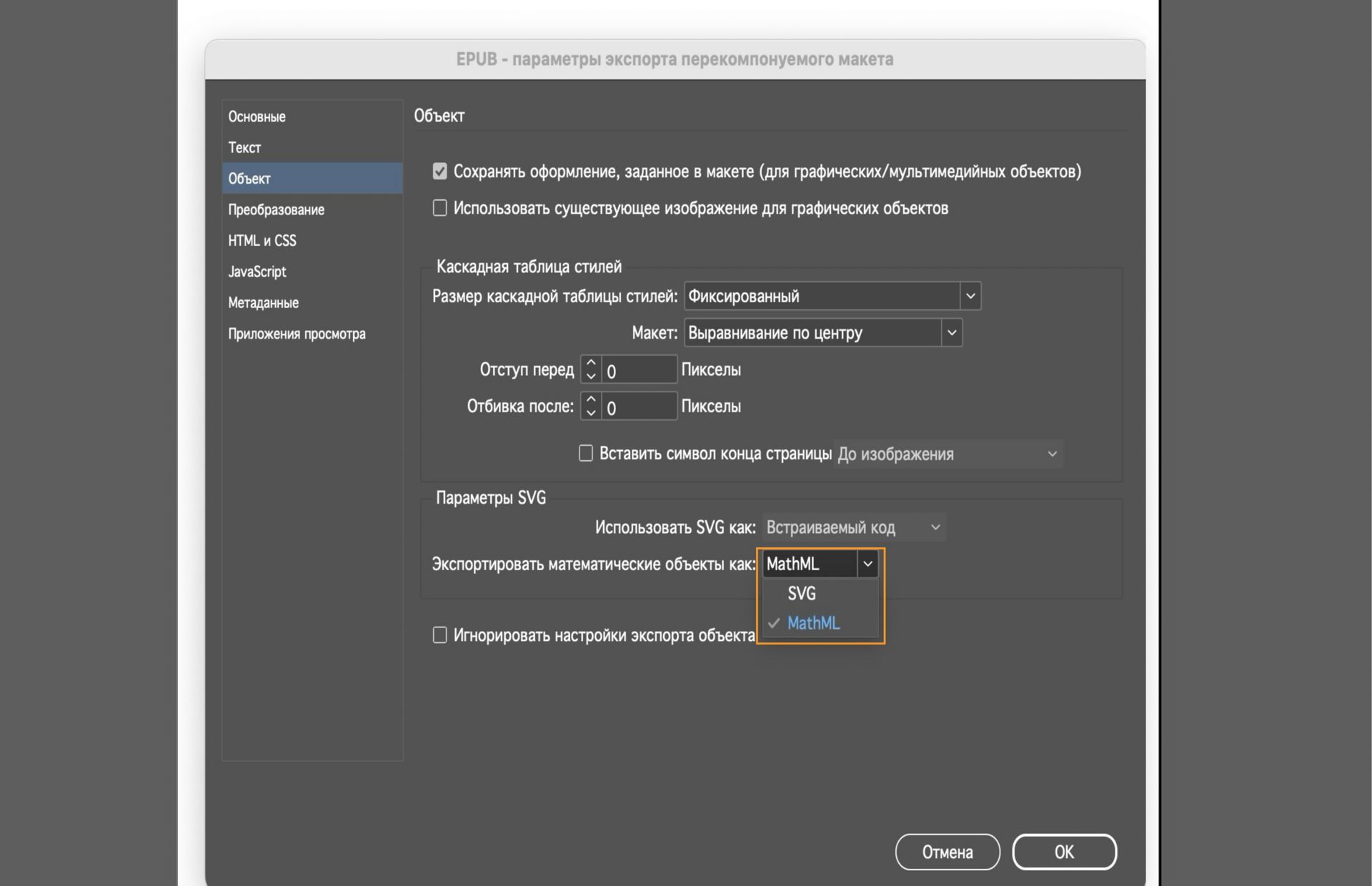This screenshot has height=886, width=1372.
Task: Confirm export with OK button
Action: [1063, 852]
